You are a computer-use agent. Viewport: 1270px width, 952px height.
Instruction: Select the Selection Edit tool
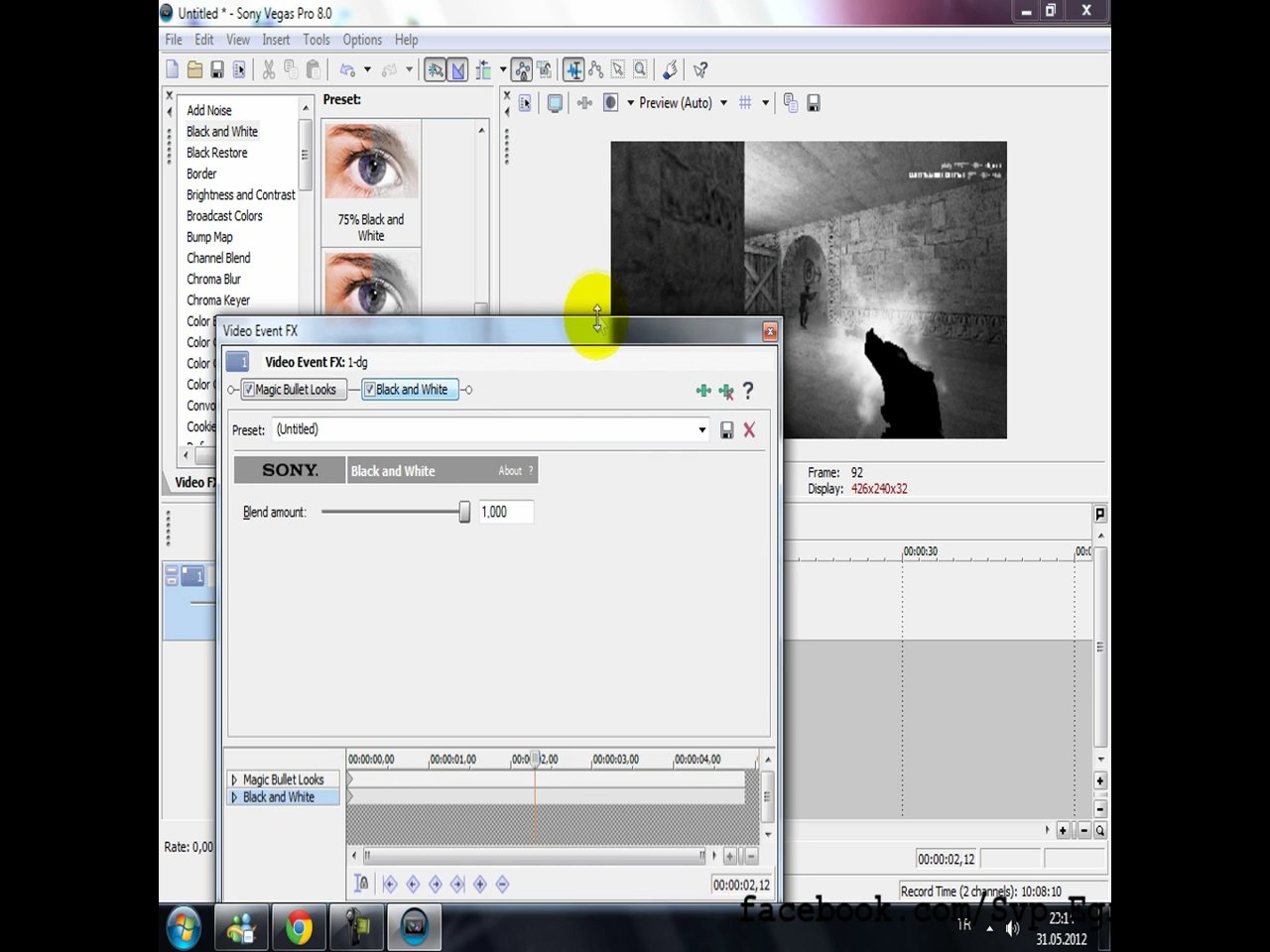pyautogui.click(x=618, y=69)
